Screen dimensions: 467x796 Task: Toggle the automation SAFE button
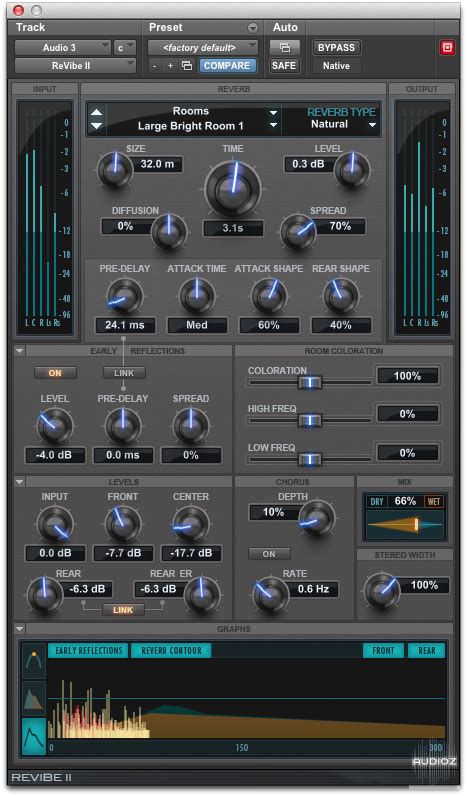[284, 65]
